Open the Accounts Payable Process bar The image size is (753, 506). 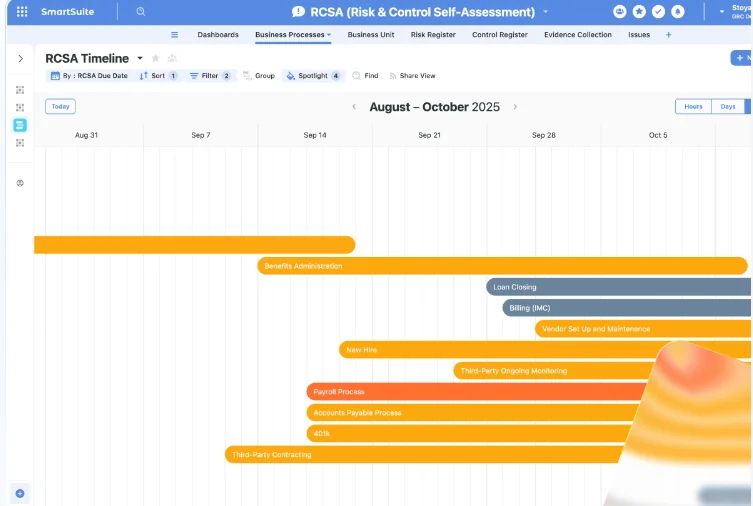473,413
